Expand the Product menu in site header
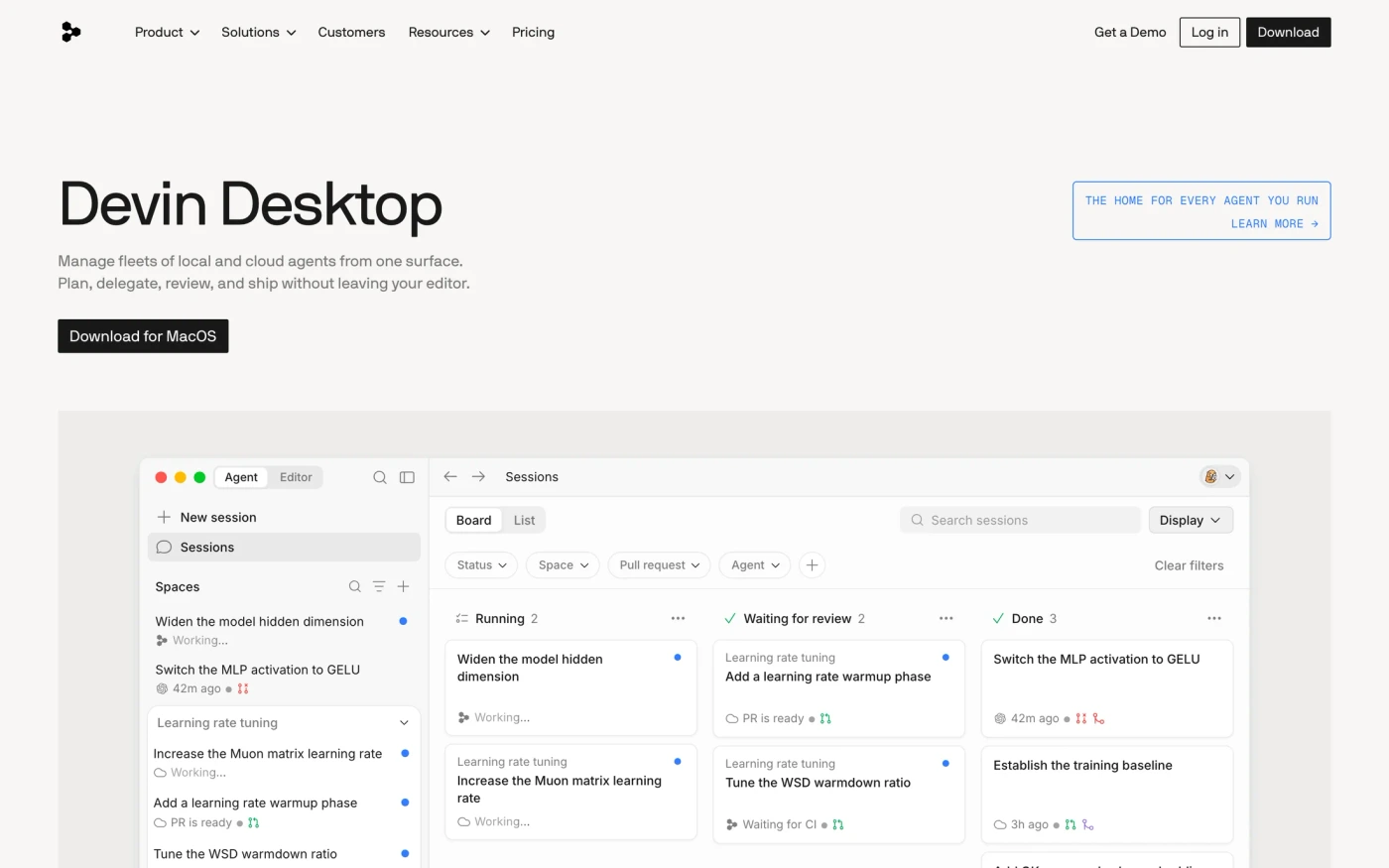1389x868 pixels. 168,33
